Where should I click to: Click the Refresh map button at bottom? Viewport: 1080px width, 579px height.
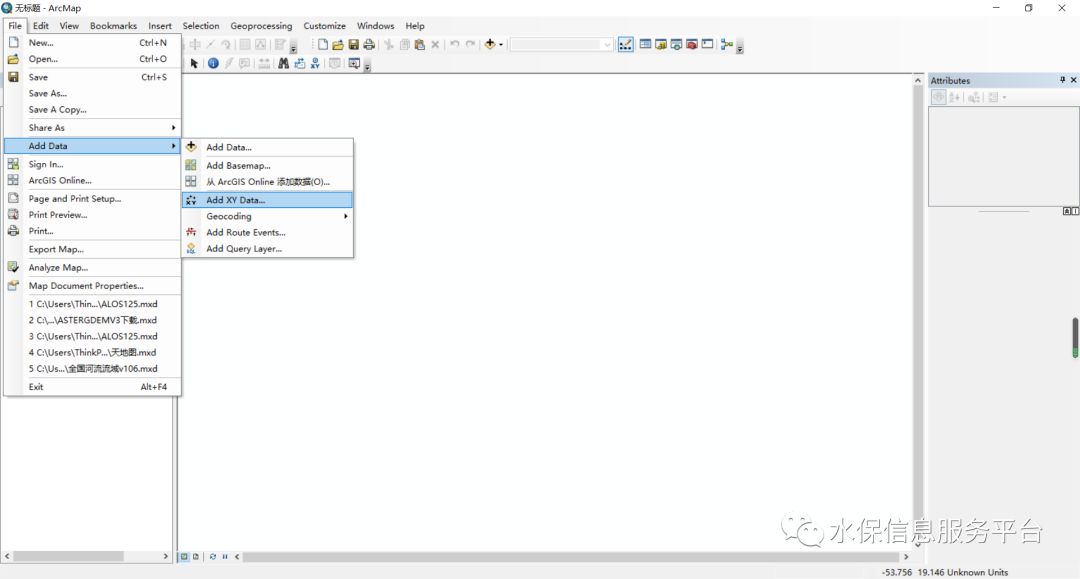[x=213, y=556]
